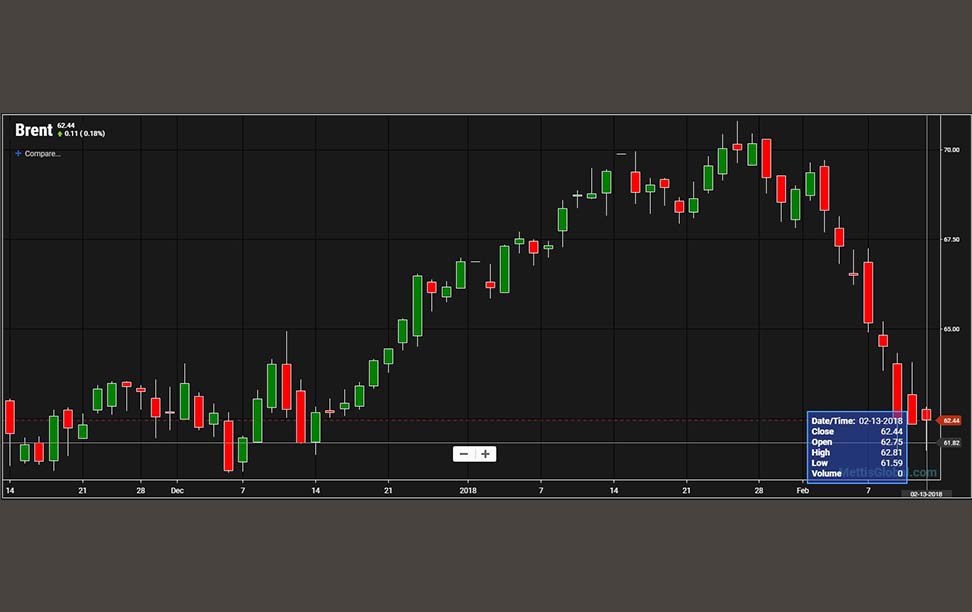Select the High 62.81 tooltip row
Image resolution: width=972 pixels, height=612 pixels.
tap(857, 453)
